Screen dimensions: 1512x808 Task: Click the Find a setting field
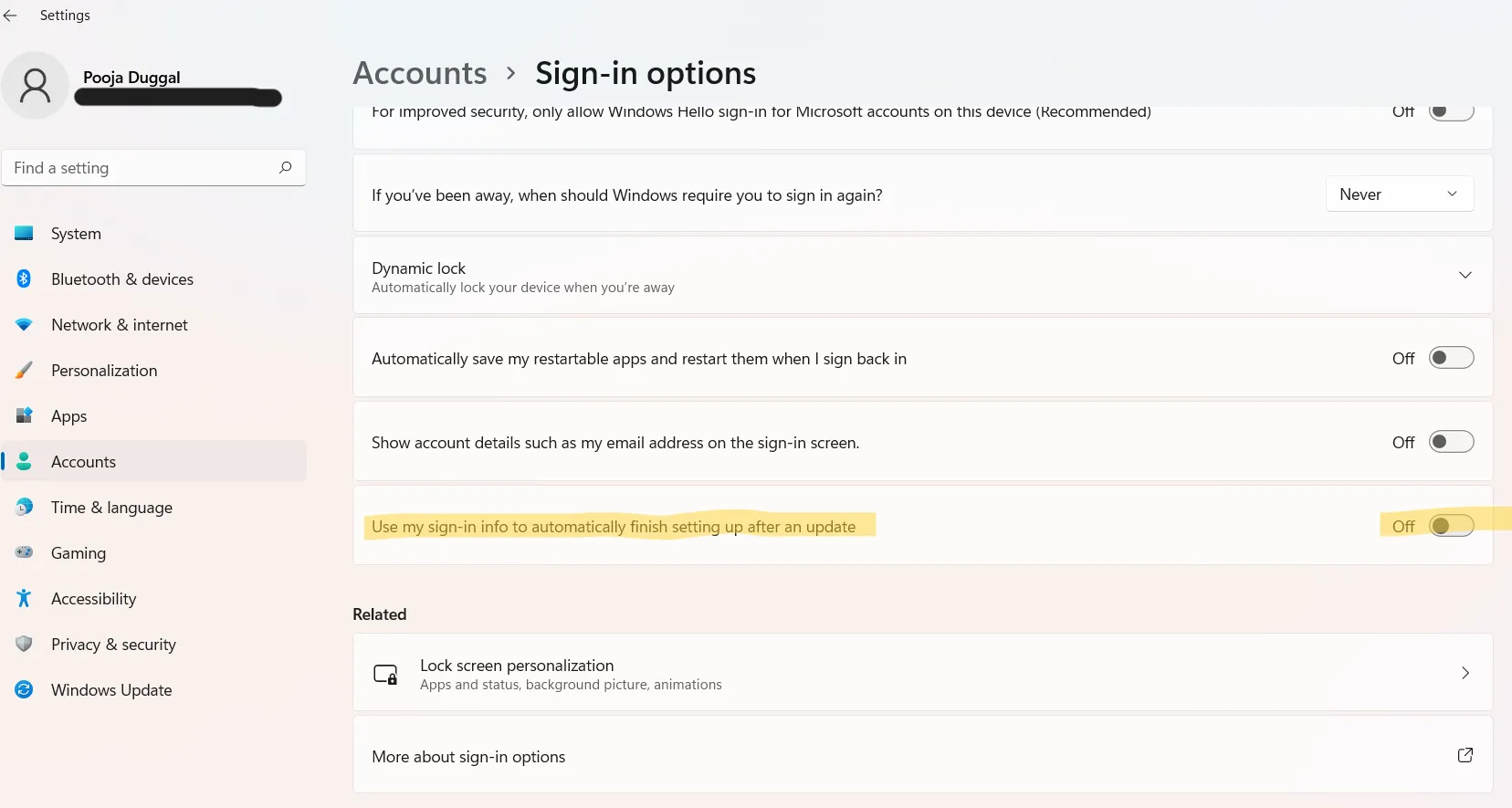coord(142,168)
